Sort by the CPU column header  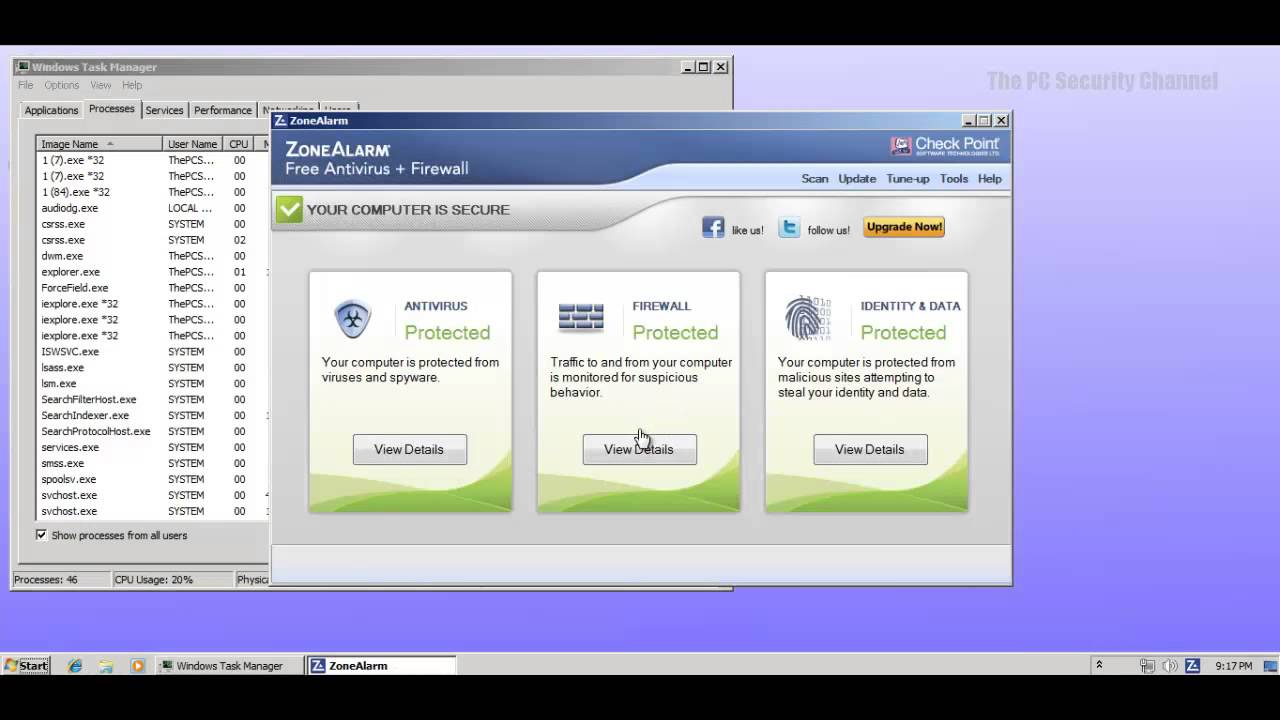(x=239, y=144)
